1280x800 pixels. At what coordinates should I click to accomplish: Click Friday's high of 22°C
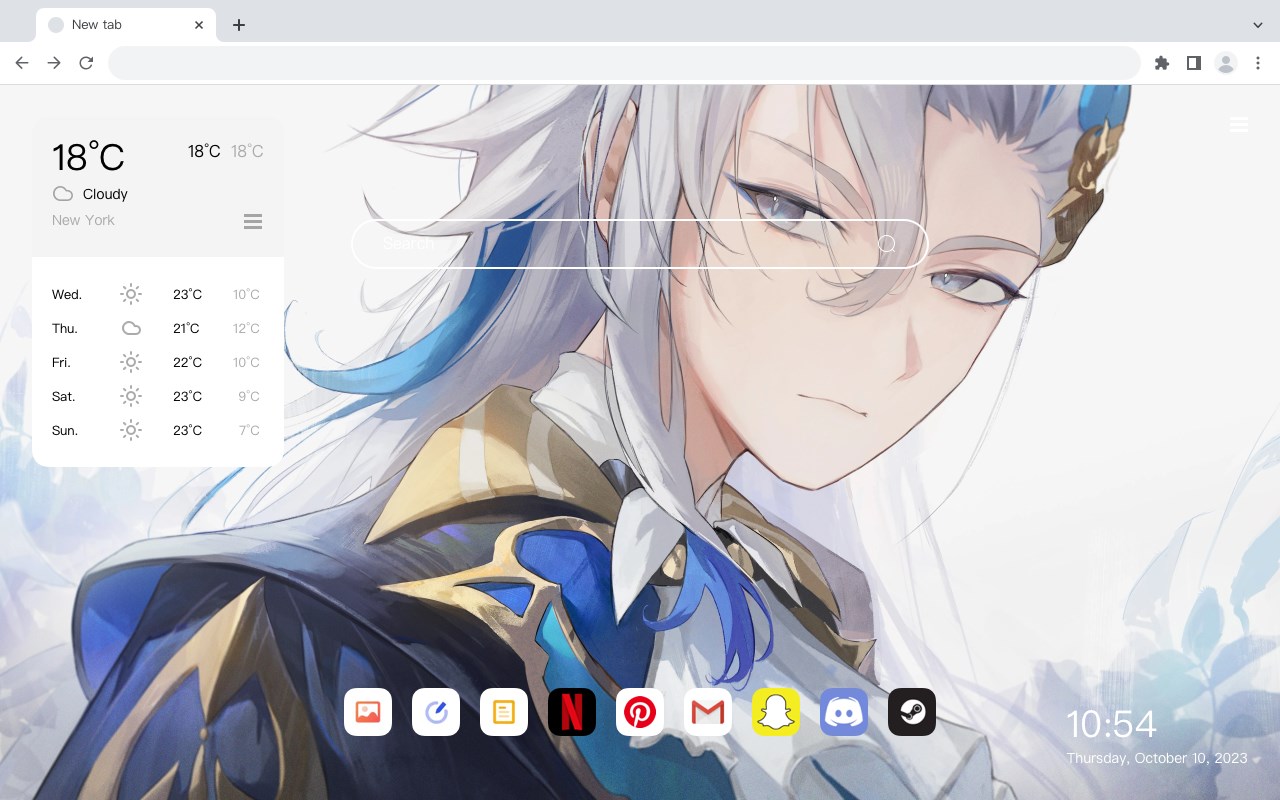click(x=187, y=362)
